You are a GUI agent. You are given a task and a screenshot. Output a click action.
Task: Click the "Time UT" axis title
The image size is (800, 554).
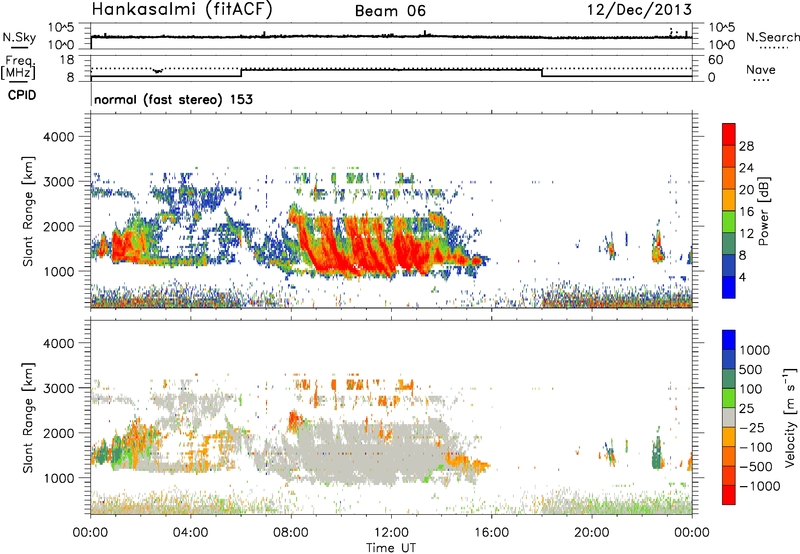pyautogui.click(x=391, y=548)
